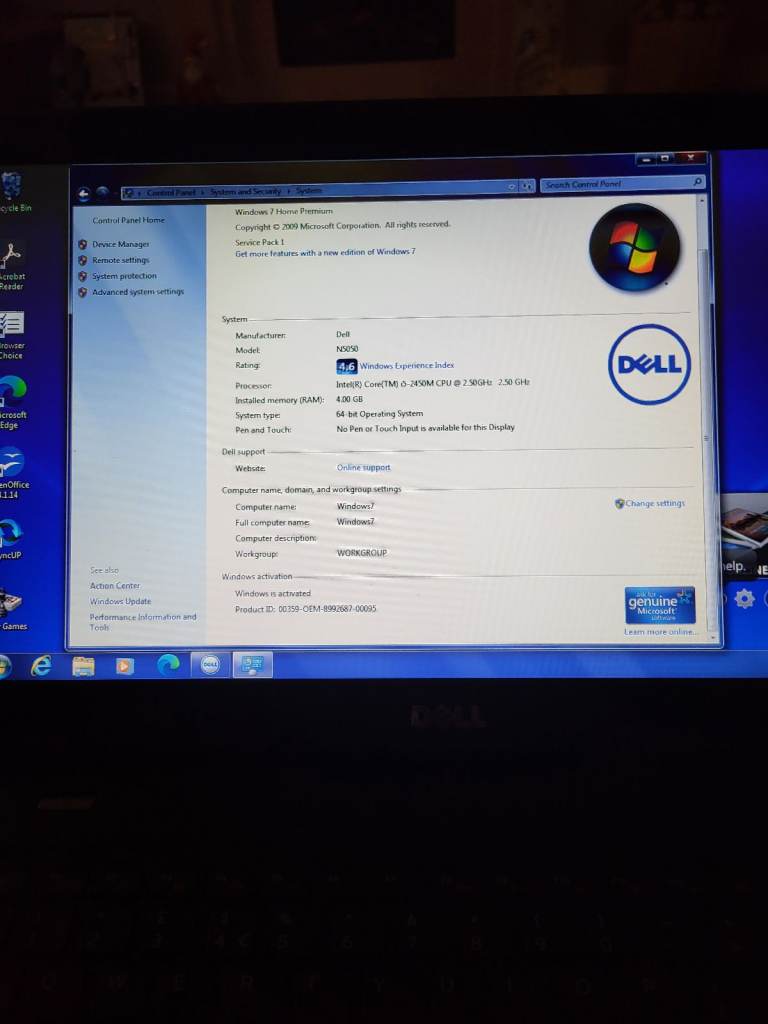Click the Windows logo orb image
The image size is (768, 1024).
pyautogui.click(x=634, y=247)
